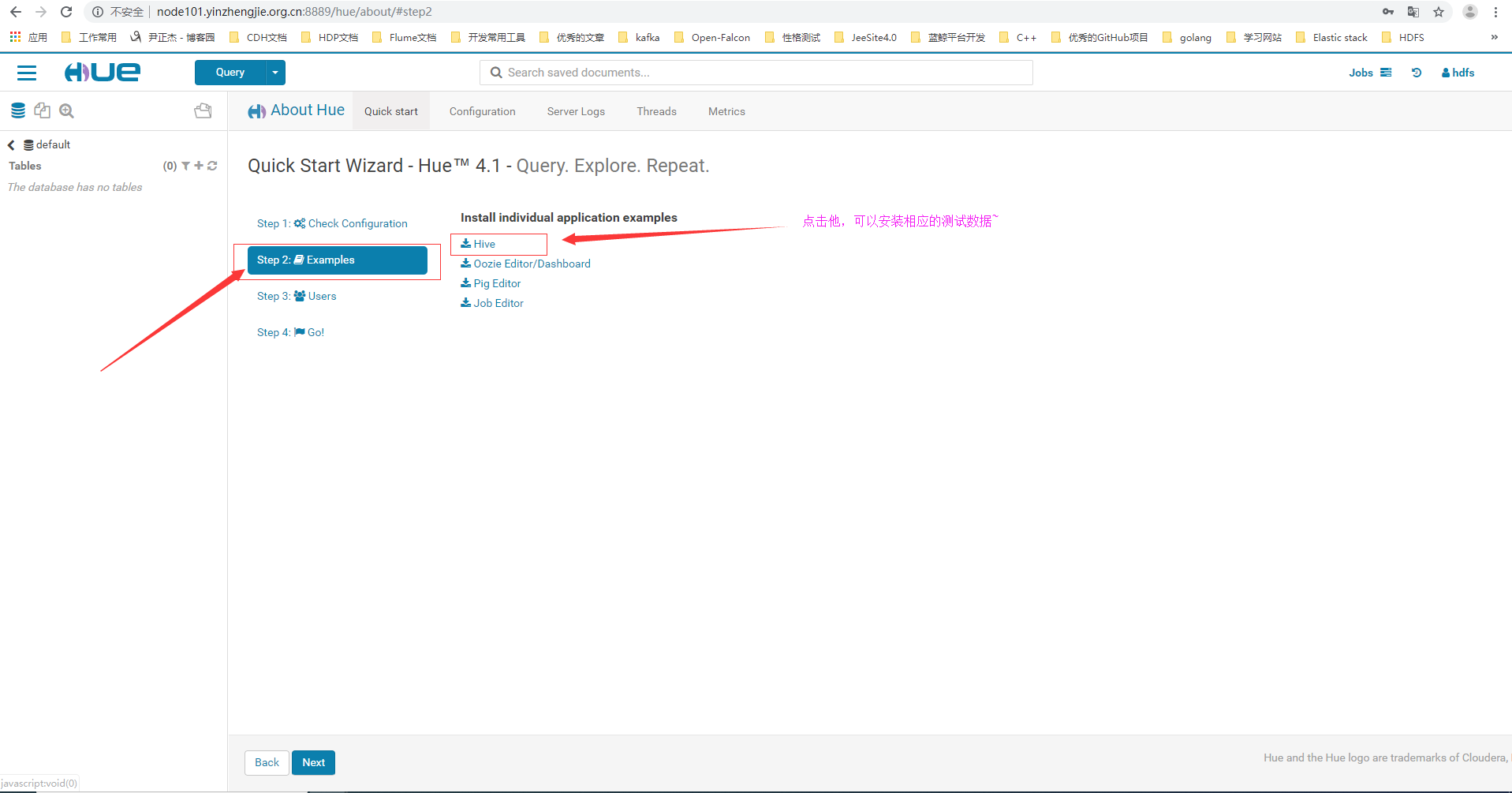The height and width of the screenshot is (793, 1512).
Task: Add a new table with the plus icon
Action: click(198, 166)
